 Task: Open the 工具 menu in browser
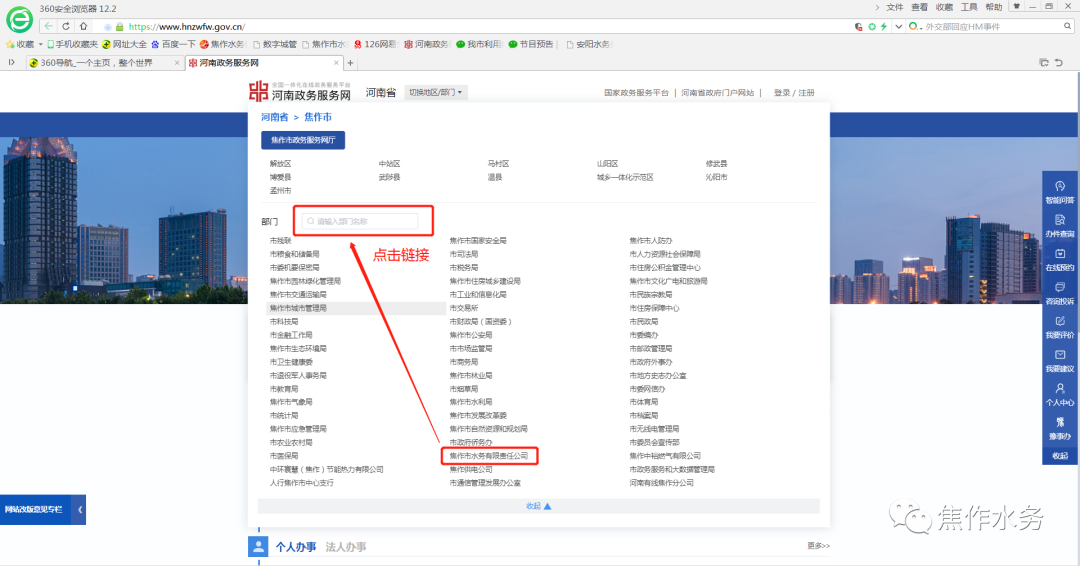coord(969,7)
